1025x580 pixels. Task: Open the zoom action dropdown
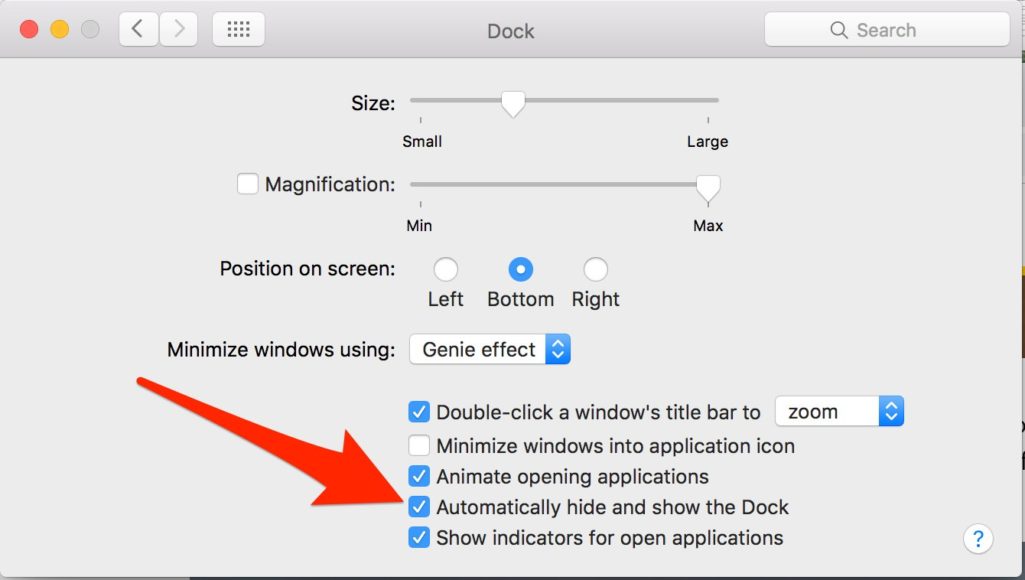[x=839, y=411]
